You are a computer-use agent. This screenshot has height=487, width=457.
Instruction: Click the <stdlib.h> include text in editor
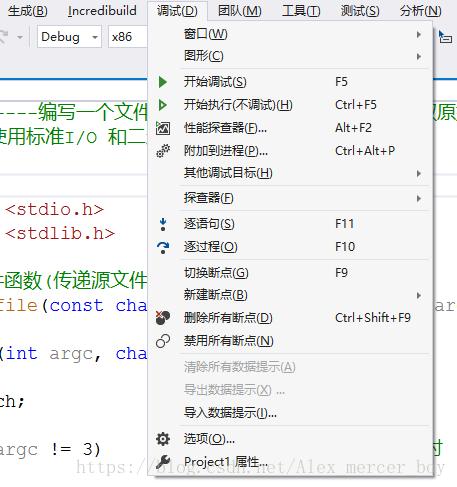click(60, 234)
